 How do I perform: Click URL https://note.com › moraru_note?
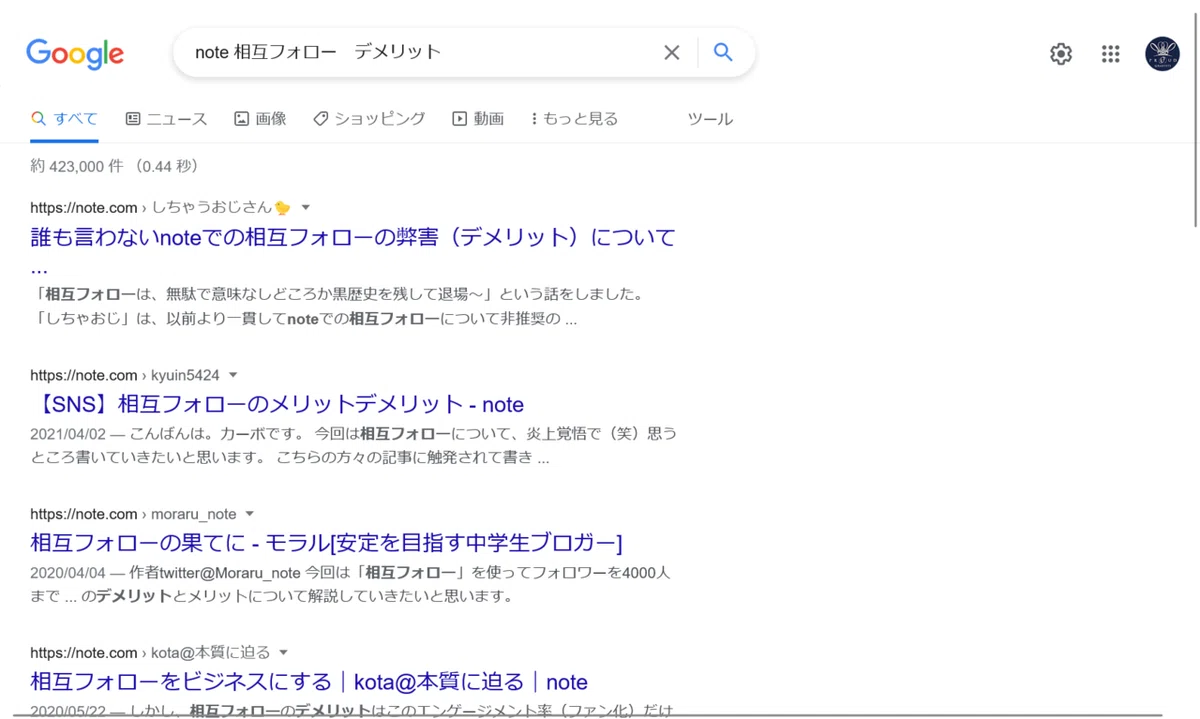(133, 514)
